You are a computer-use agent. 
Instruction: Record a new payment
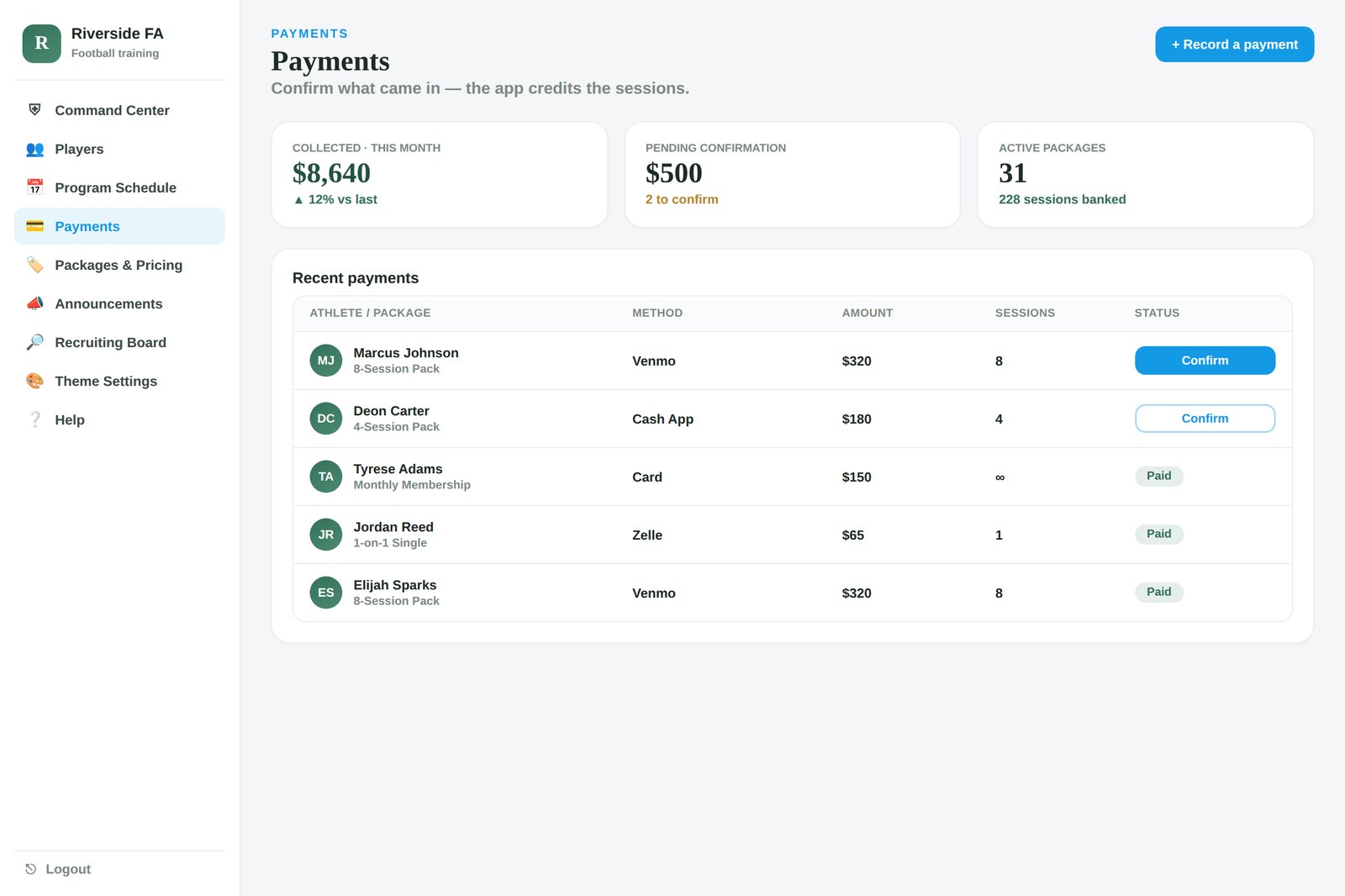(1234, 45)
